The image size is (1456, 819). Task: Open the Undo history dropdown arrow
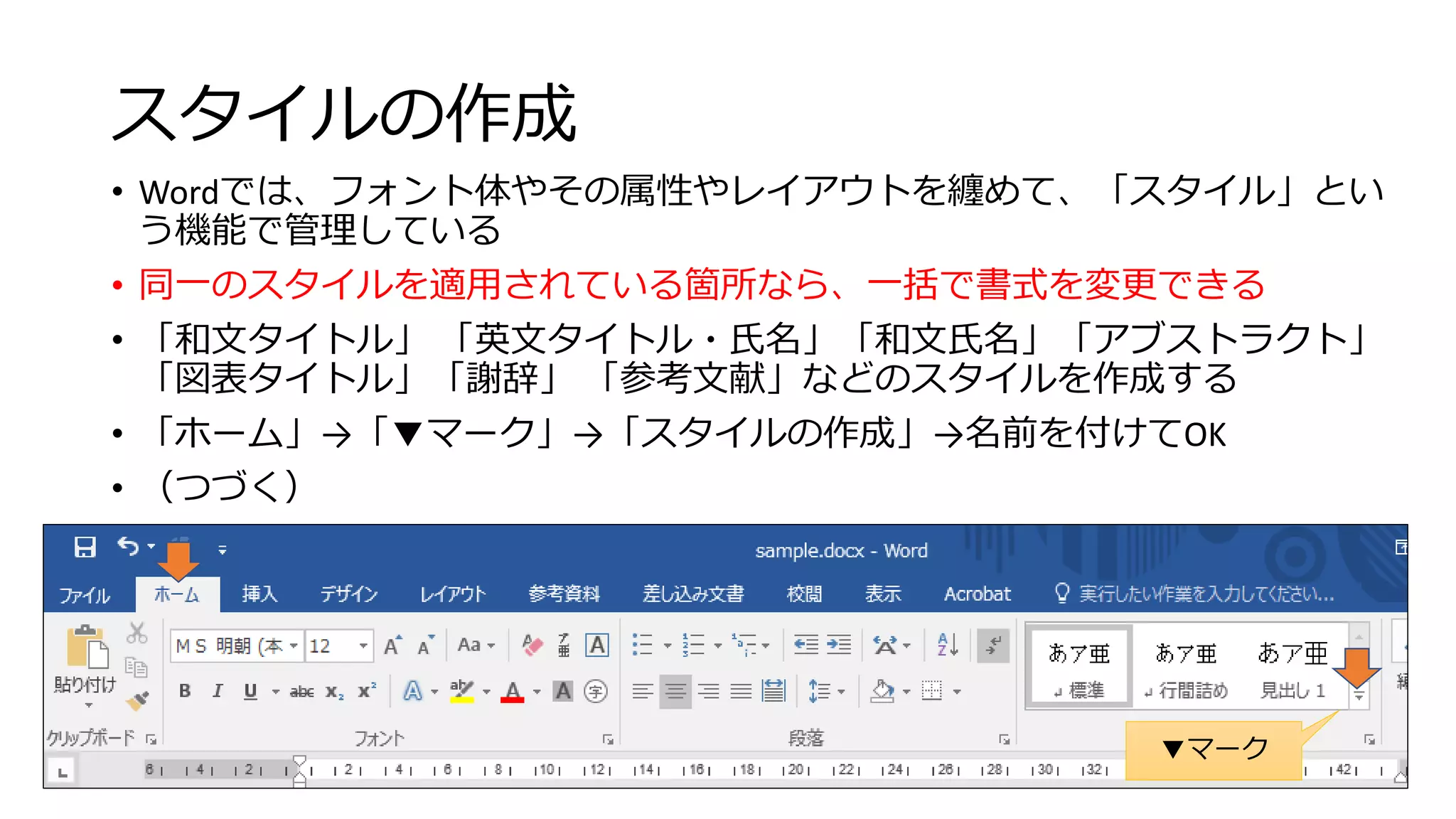[151, 546]
